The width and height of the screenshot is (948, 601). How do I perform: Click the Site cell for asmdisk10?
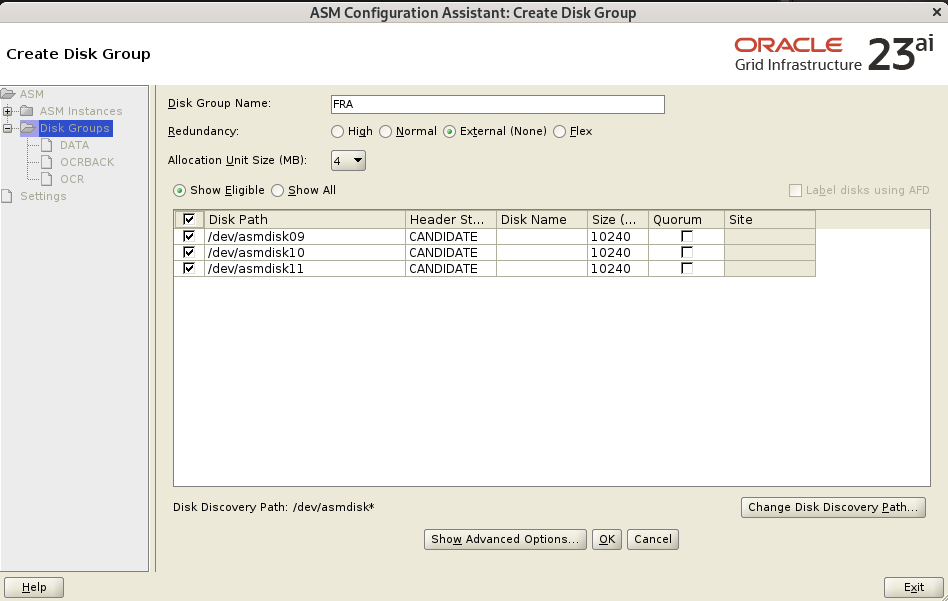click(x=770, y=253)
